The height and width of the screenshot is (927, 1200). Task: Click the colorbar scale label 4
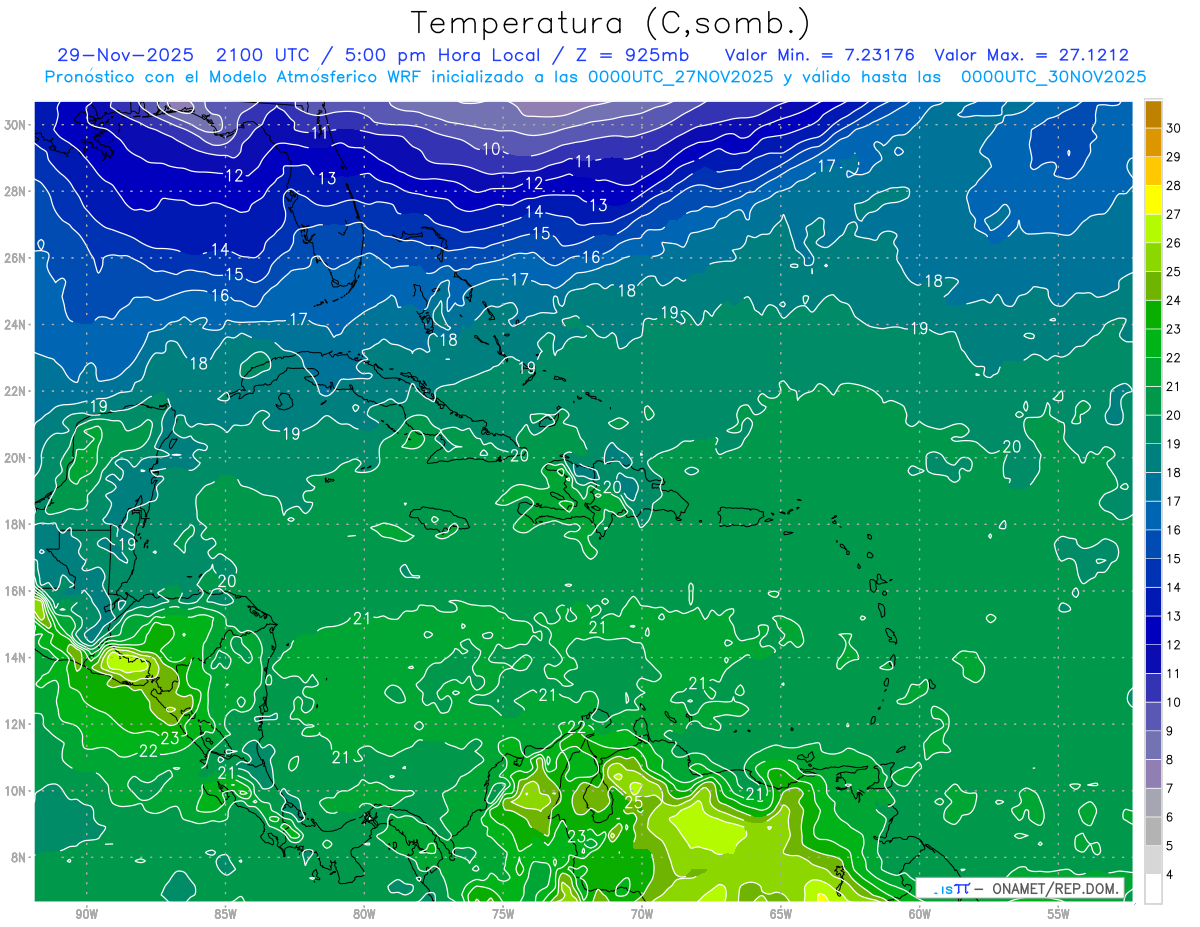[x=1170, y=875]
